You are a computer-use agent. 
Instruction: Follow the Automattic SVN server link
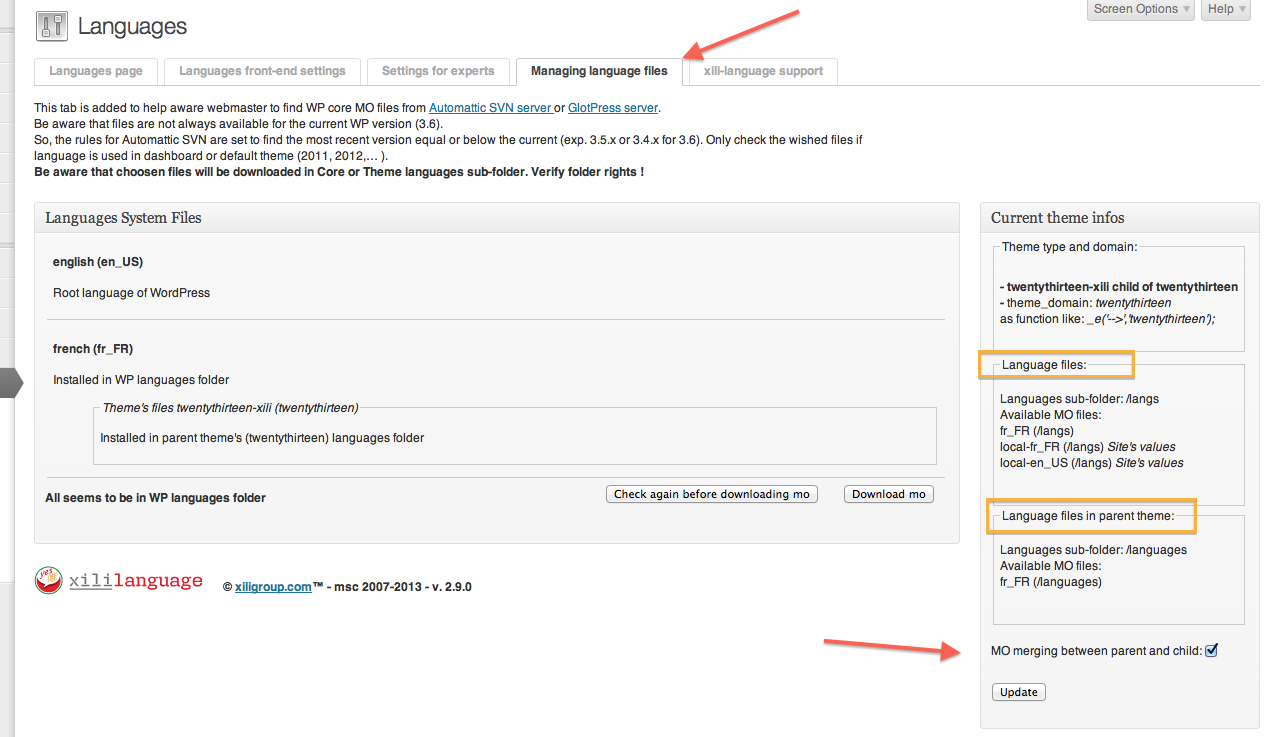491,108
